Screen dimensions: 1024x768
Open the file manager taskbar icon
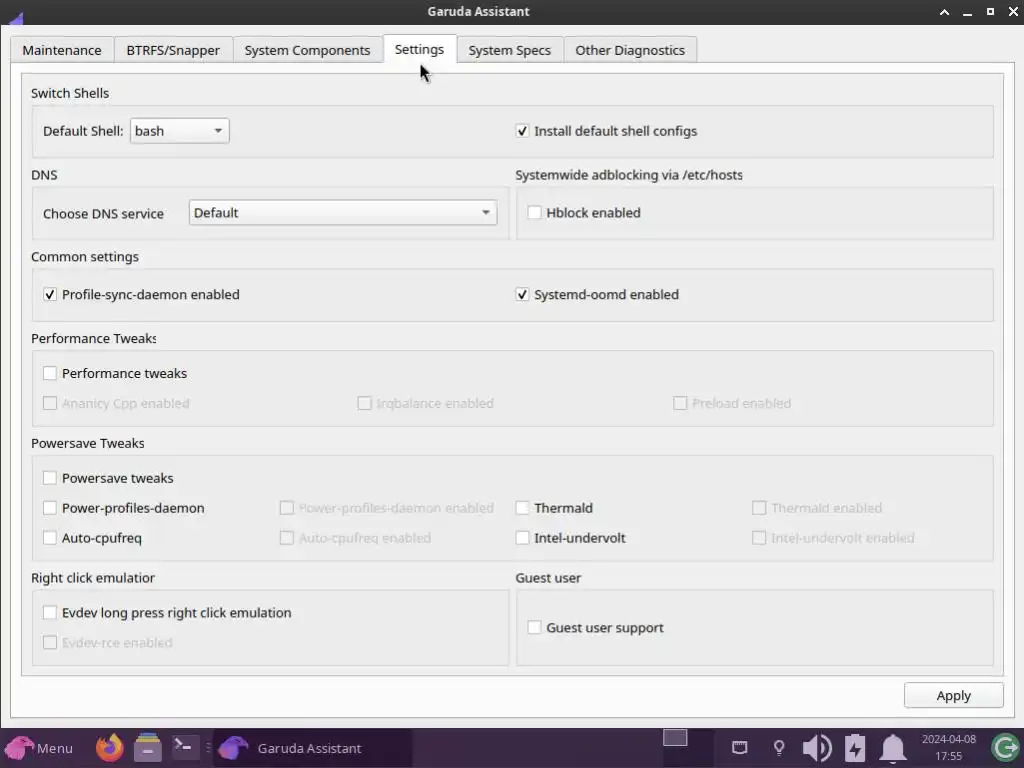148,748
